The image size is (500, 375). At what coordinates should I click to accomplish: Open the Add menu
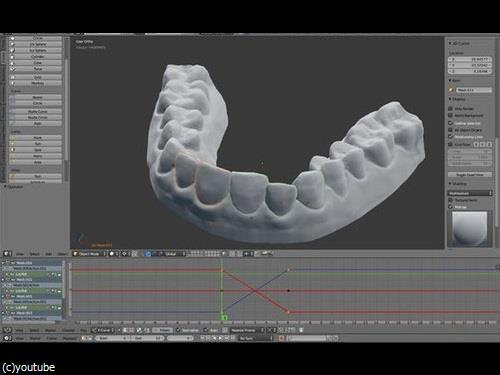pyautogui.click(x=49, y=254)
